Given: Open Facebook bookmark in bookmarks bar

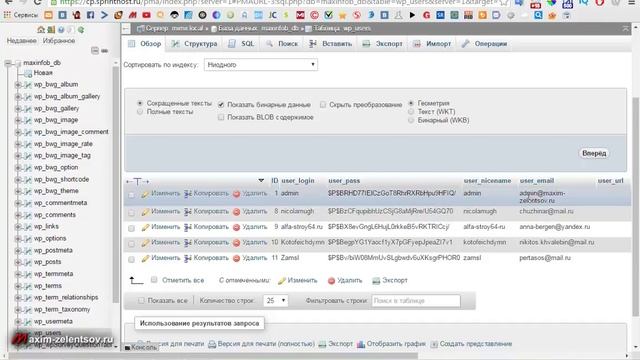Looking at the screenshot, I should (90, 15).
